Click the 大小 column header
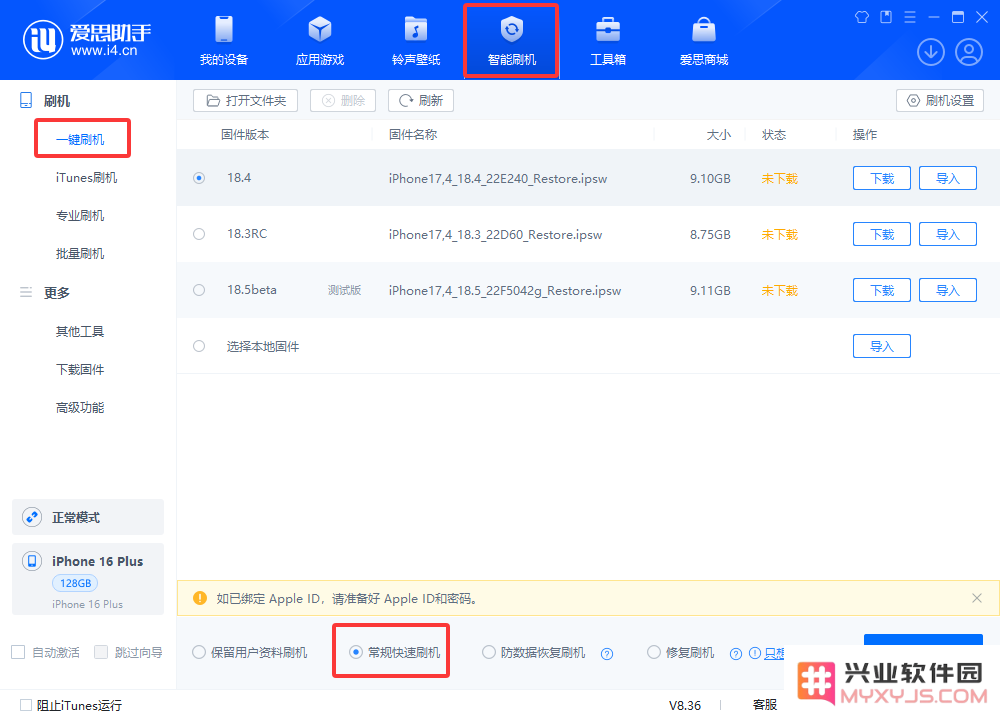Image resolution: width=1000 pixels, height=720 pixels. (x=719, y=135)
